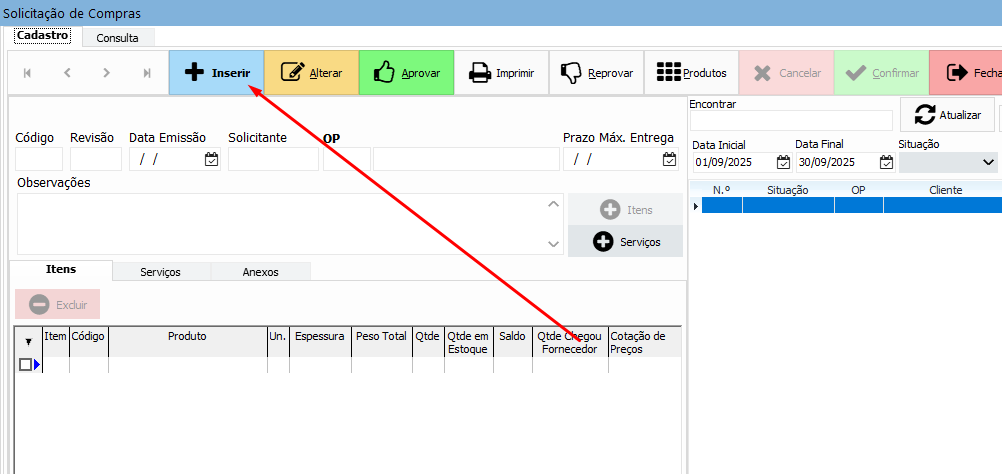
Task: Click the Encontrar search field
Action: [790, 120]
